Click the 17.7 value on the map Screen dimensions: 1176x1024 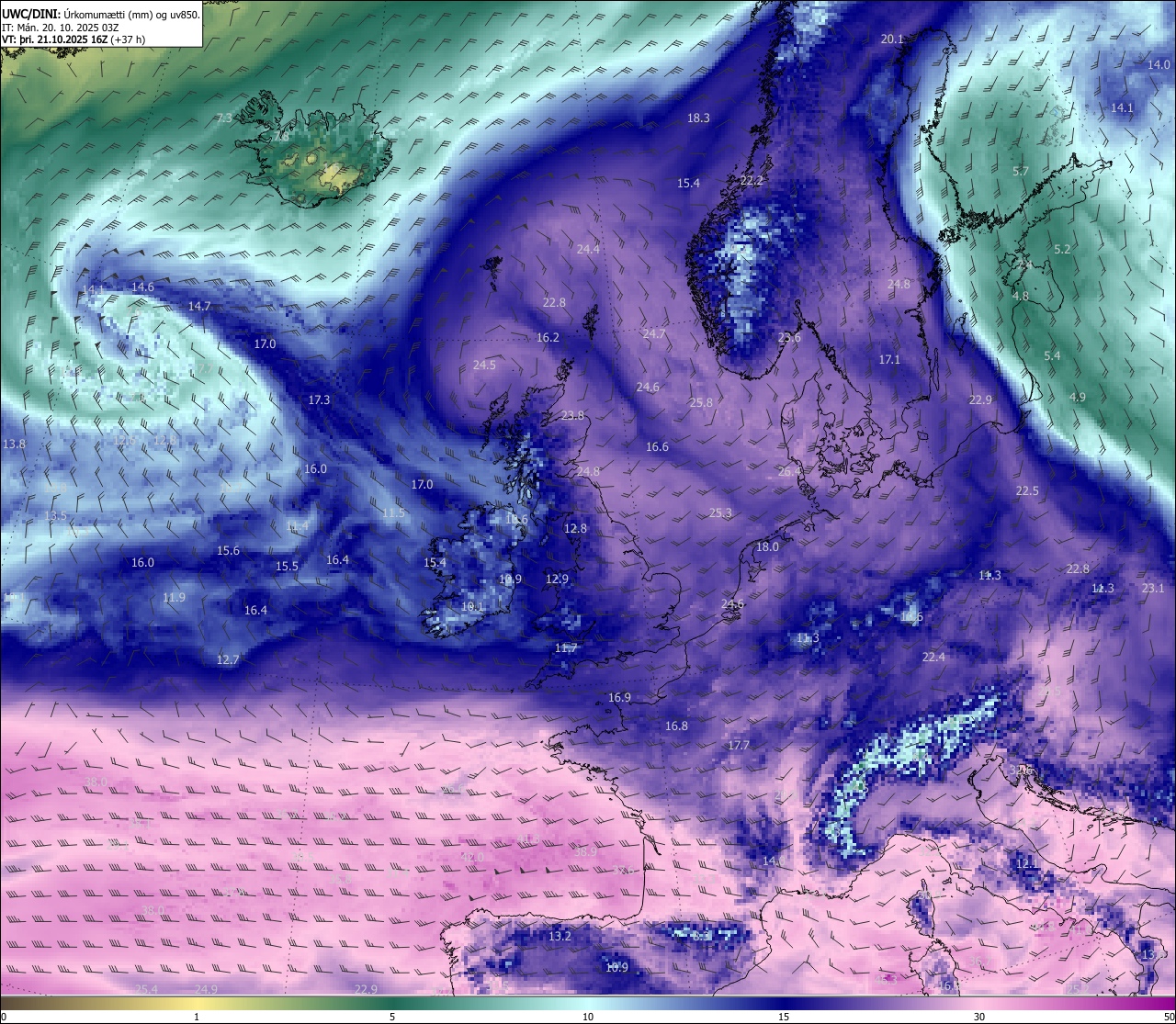tap(739, 745)
